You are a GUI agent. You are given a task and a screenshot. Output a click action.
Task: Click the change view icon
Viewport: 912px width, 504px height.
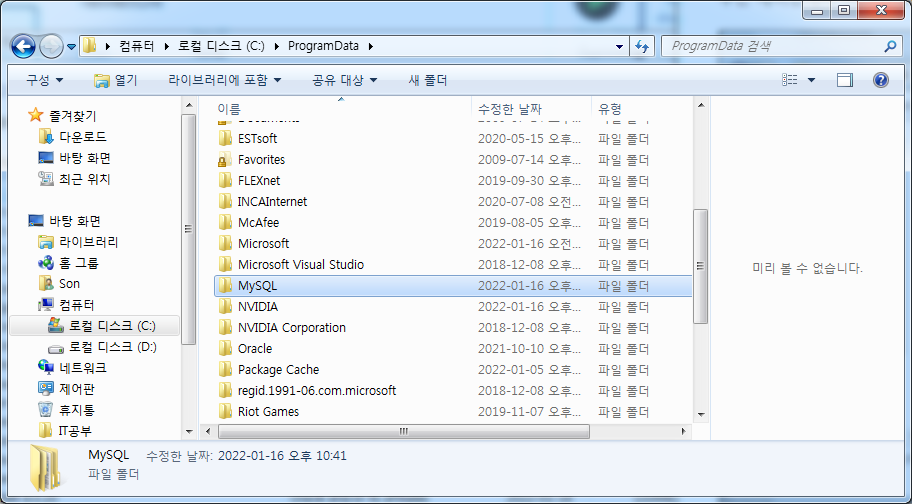(x=789, y=80)
